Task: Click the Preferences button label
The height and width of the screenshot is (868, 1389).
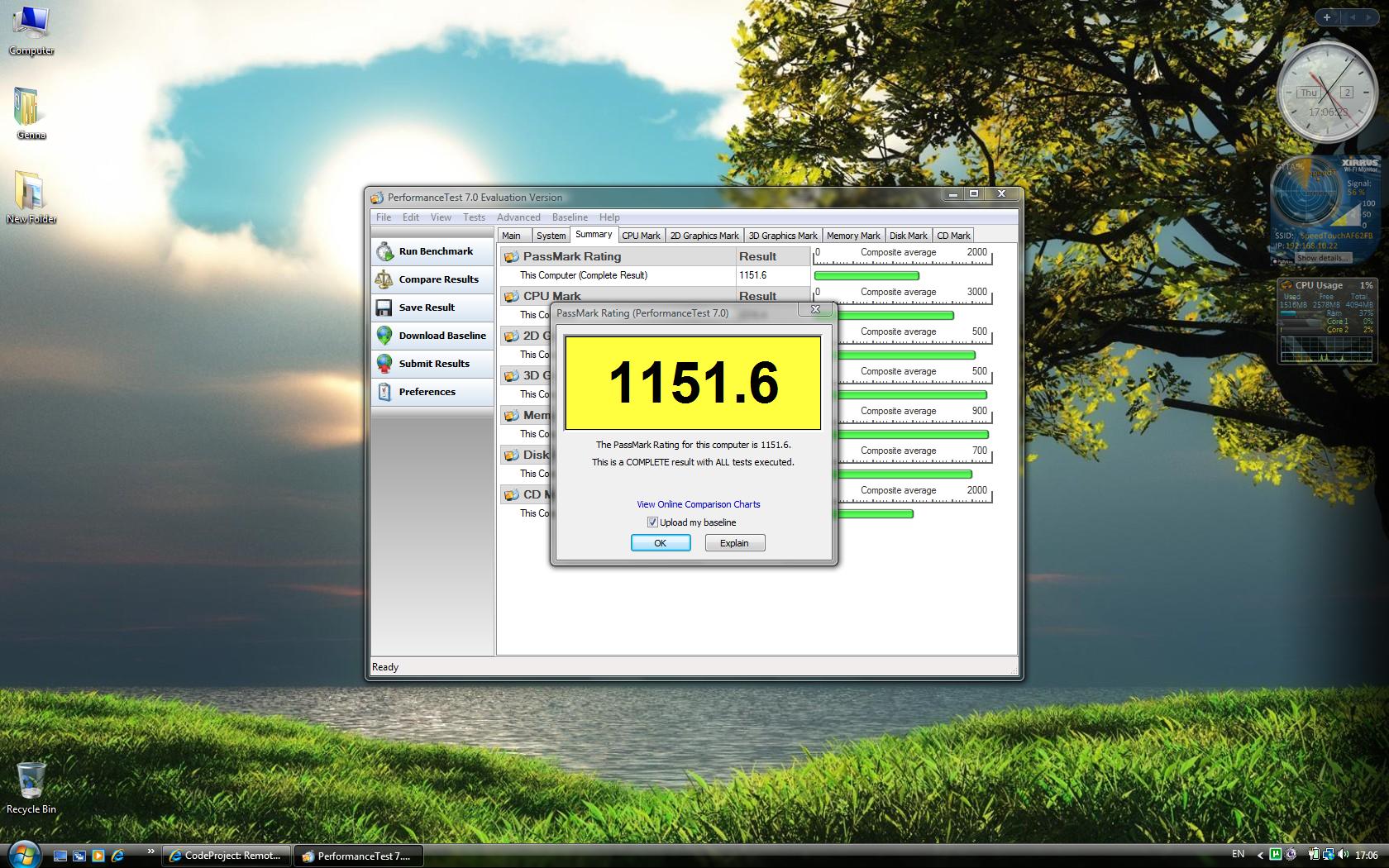Action: point(427,392)
